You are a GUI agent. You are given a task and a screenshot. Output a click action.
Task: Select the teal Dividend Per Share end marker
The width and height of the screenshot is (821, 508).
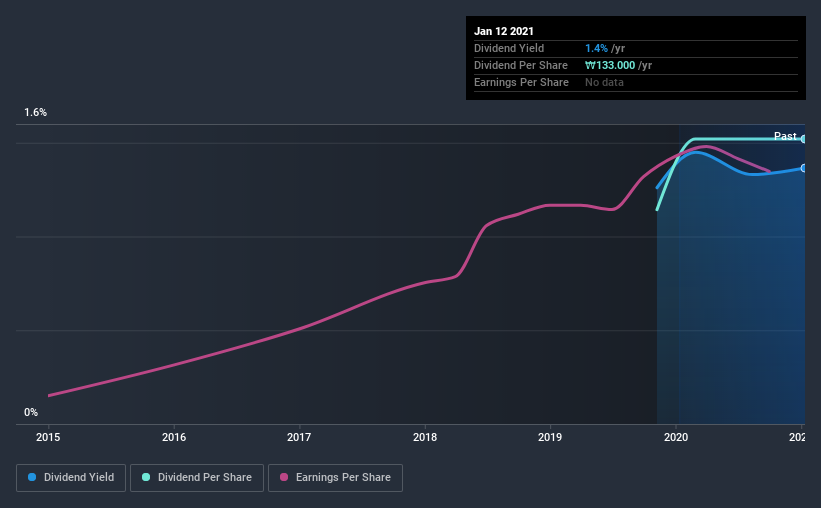click(x=803, y=139)
